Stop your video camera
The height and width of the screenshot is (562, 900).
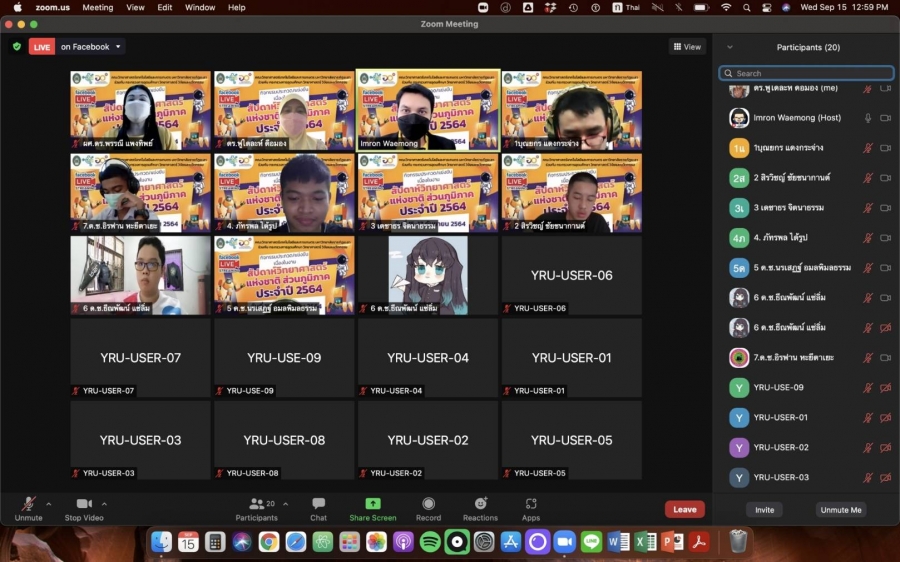tap(84, 504)
